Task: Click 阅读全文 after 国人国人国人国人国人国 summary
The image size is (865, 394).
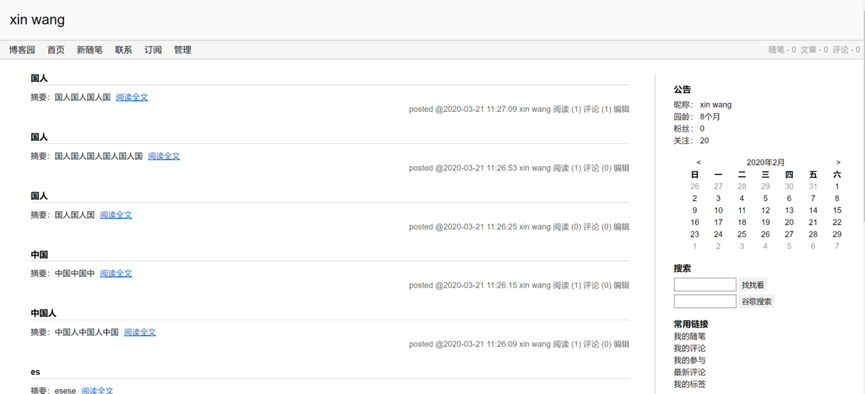Action: 164,156
